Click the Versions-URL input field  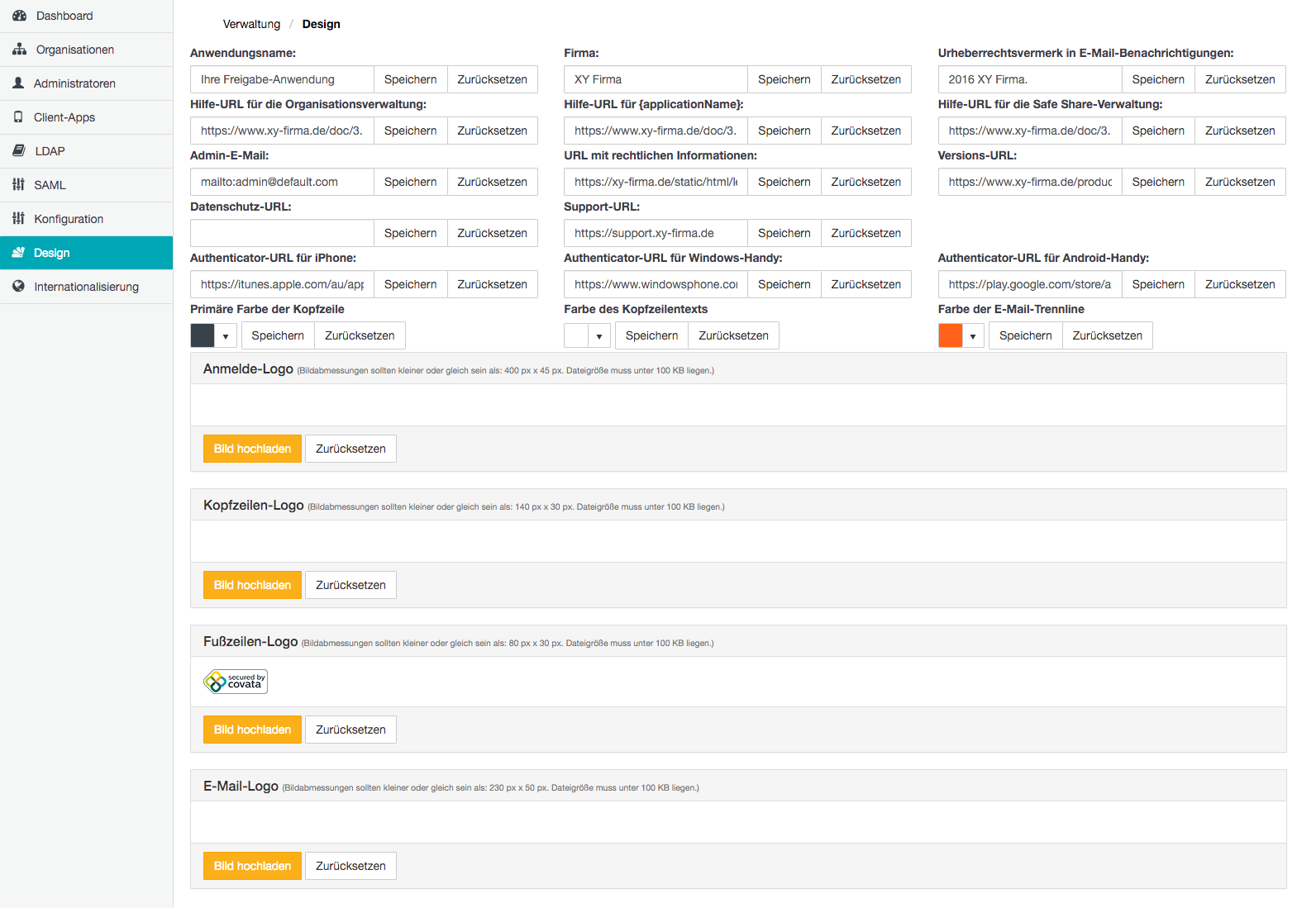pyautogui.click(x=1030, y=182)
